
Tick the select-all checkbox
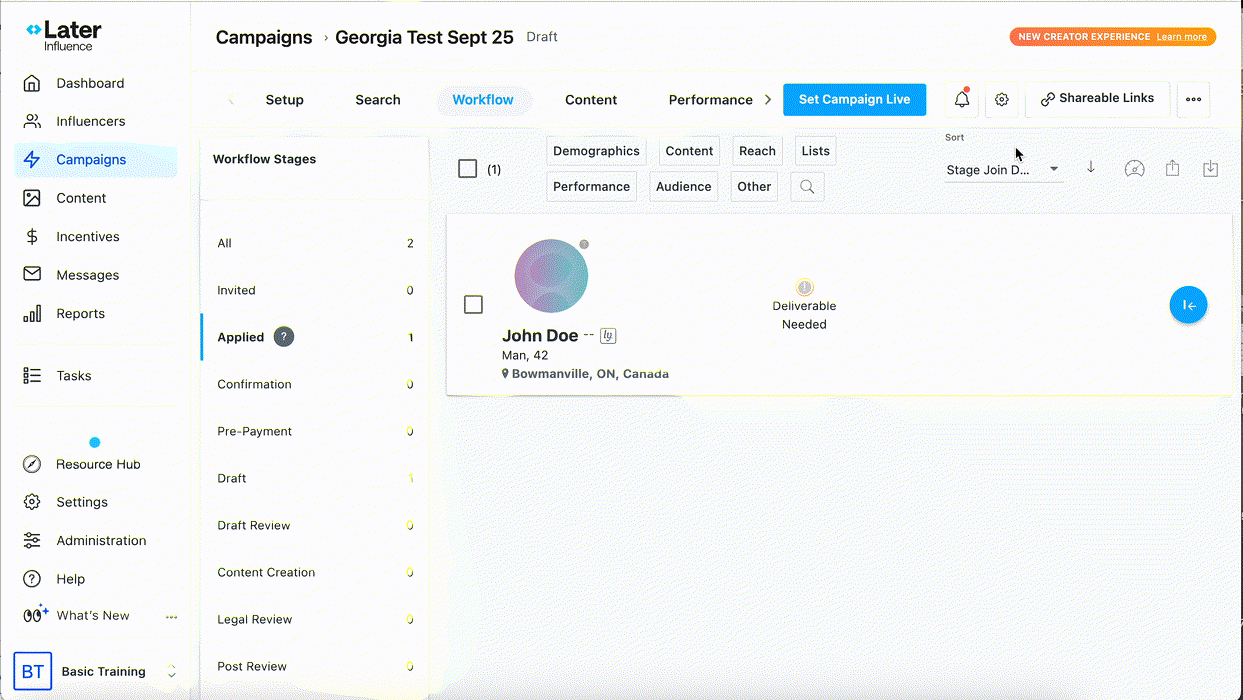pos(467,169)
